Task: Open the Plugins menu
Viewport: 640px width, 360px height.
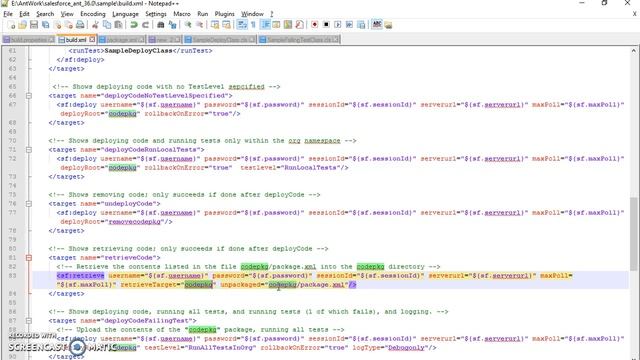Action: pos(224,14)
